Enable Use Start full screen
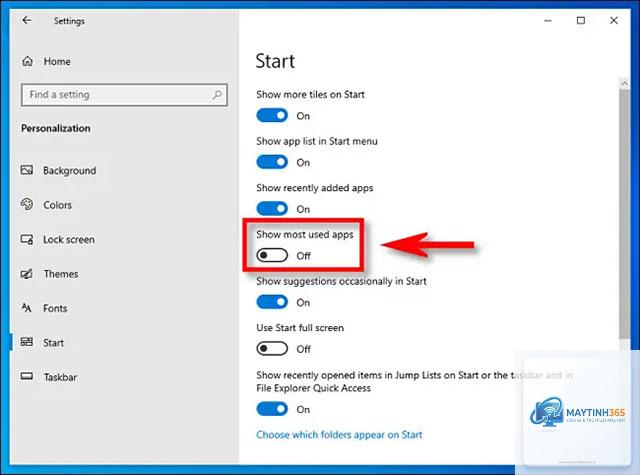Image resolution: width=640 pixels, height=475 pixels. (x=272, y=349)
